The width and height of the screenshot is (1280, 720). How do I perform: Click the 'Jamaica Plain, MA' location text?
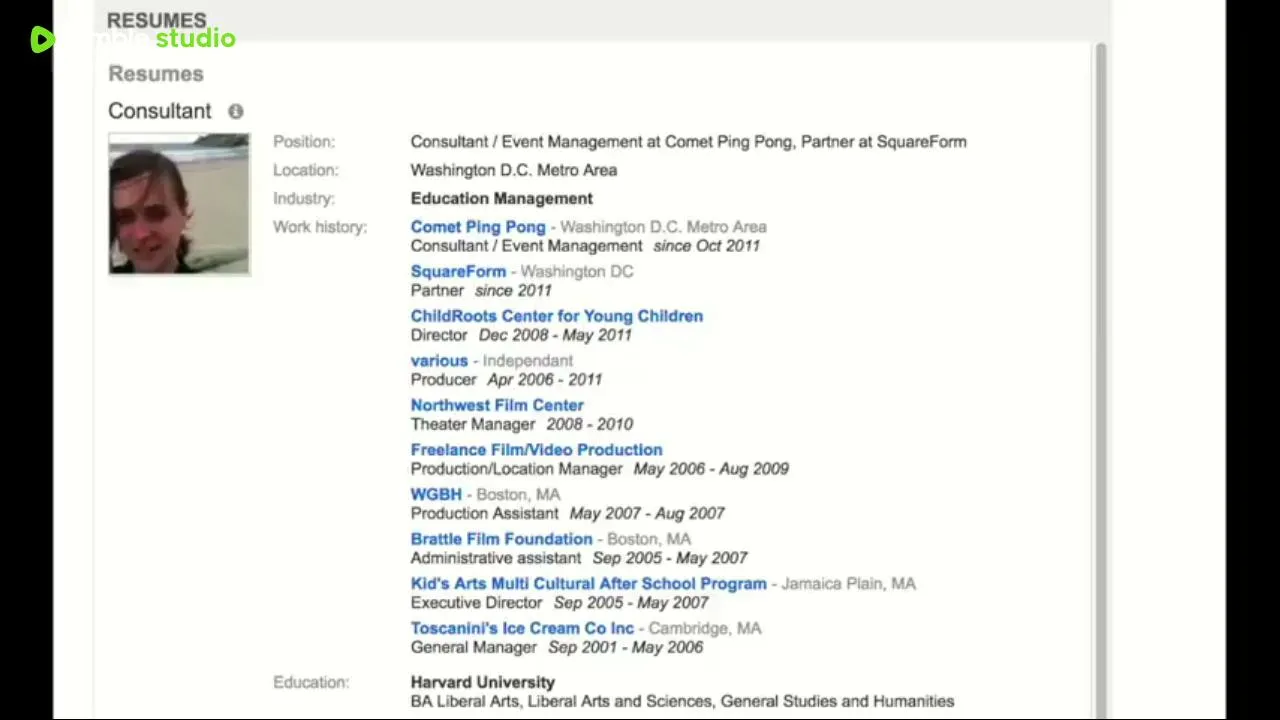(848, 584)
